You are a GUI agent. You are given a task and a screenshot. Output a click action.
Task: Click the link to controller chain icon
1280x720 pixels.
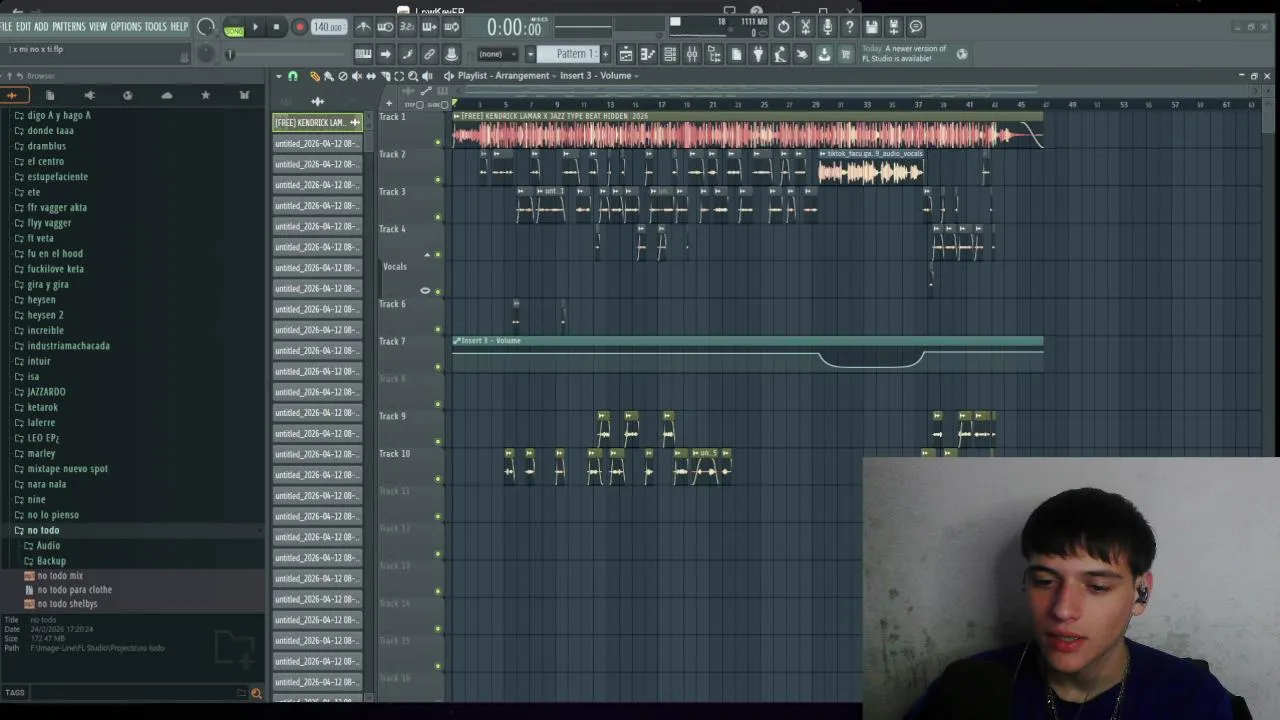point(429,54)
